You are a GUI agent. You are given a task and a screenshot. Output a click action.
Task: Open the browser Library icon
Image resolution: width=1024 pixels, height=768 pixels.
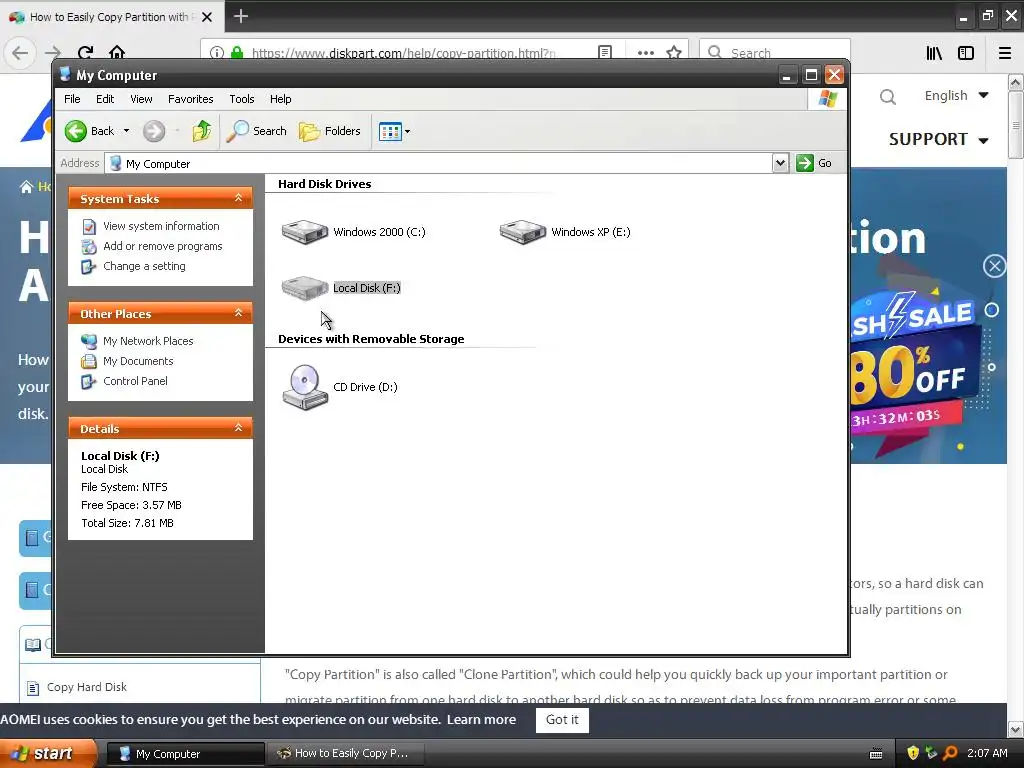tap(934, 53)
